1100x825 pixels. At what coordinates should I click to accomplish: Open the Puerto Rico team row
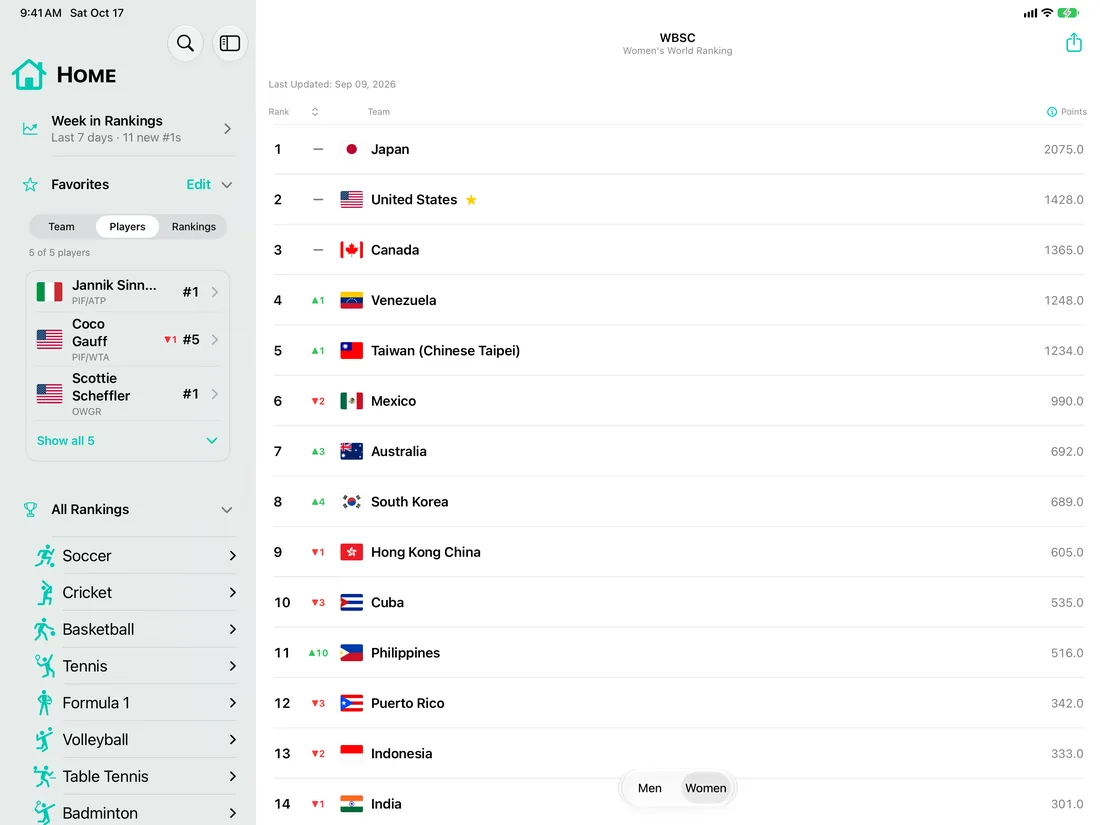tap(678, 703)
